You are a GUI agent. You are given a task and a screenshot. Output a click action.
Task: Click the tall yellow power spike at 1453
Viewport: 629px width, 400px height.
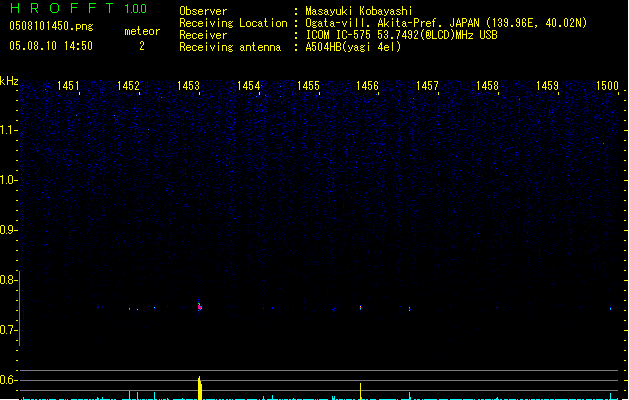200,388
